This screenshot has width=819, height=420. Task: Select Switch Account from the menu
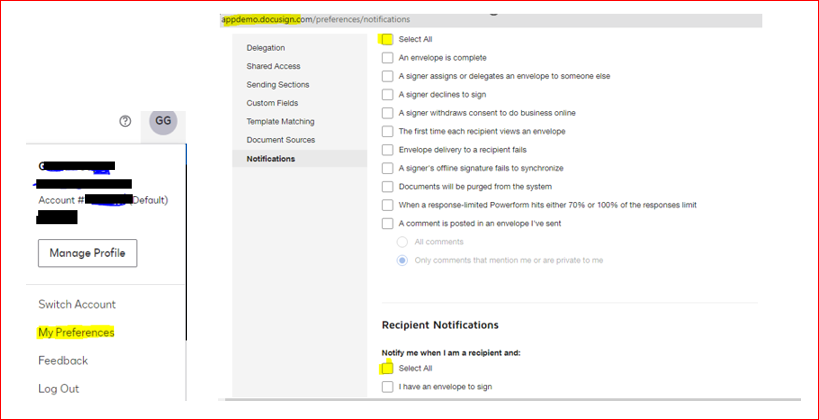[77, 304]
